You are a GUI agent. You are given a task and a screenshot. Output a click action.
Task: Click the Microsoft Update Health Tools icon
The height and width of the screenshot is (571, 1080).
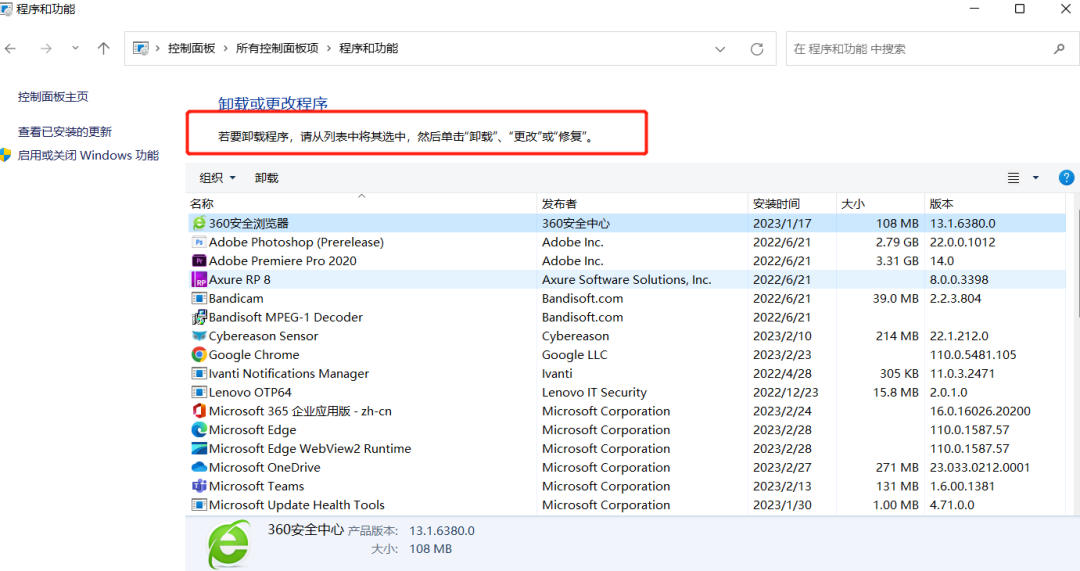point(198,505)
